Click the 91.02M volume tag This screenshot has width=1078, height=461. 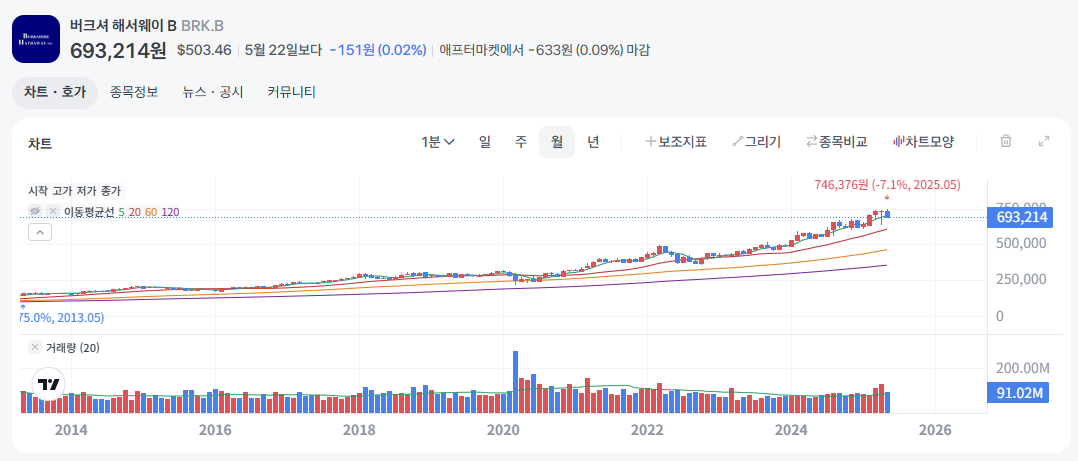1019,394
